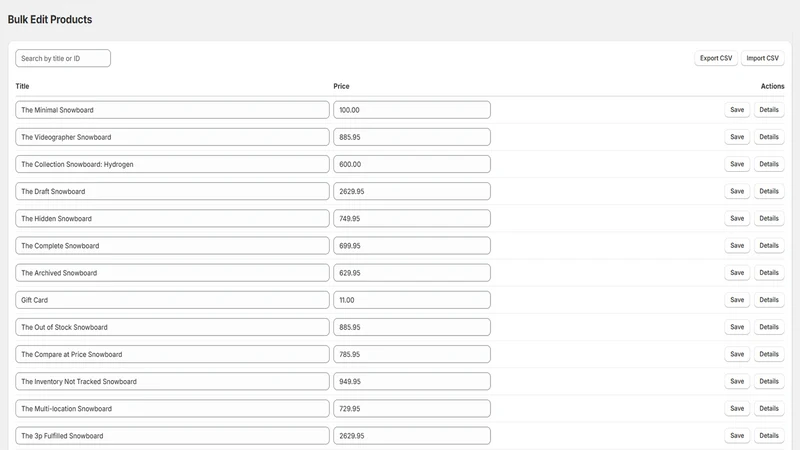Edit The Complete Snowboard title field

(x=172, y=245)
